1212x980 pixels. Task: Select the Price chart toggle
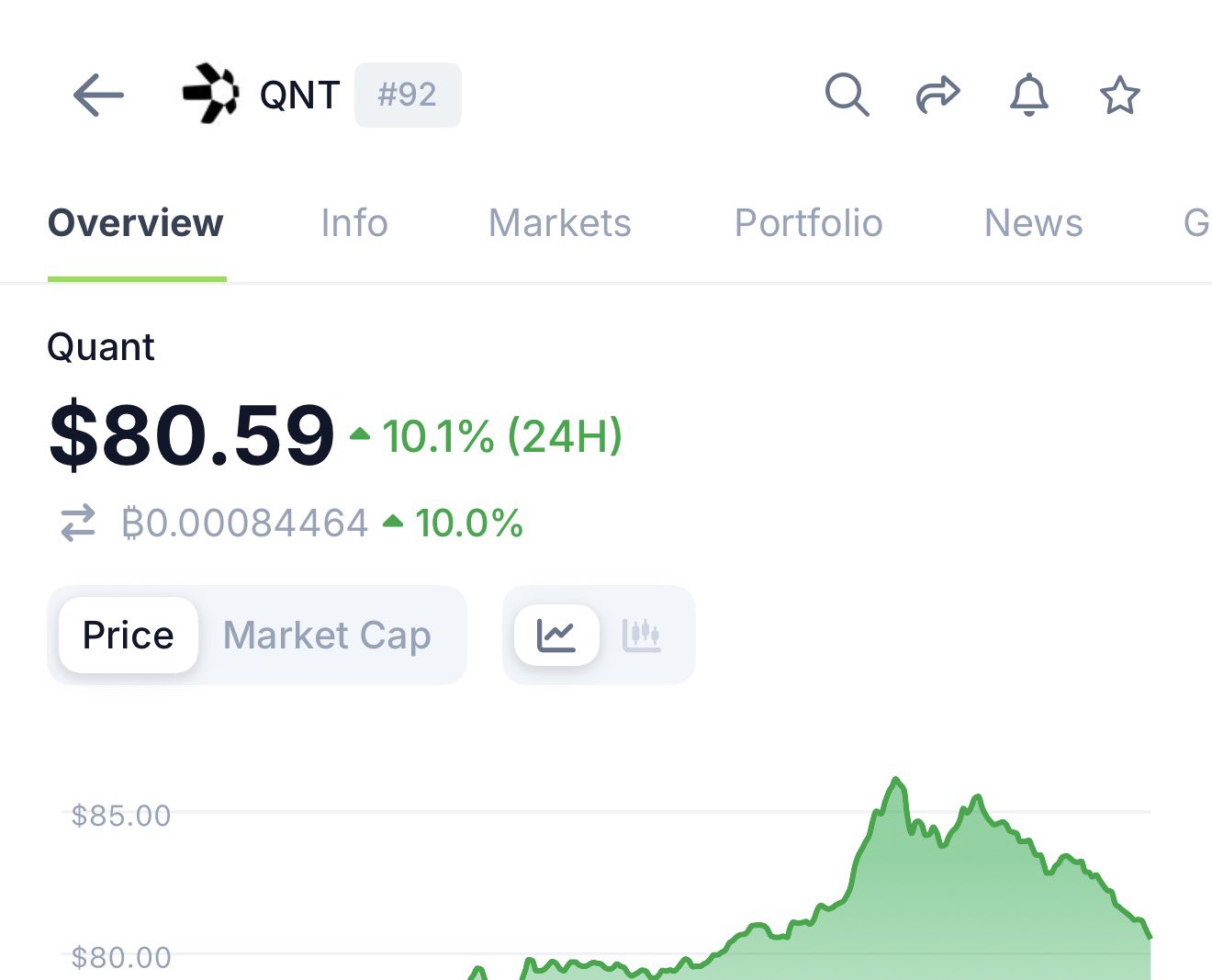click(129, 635)
